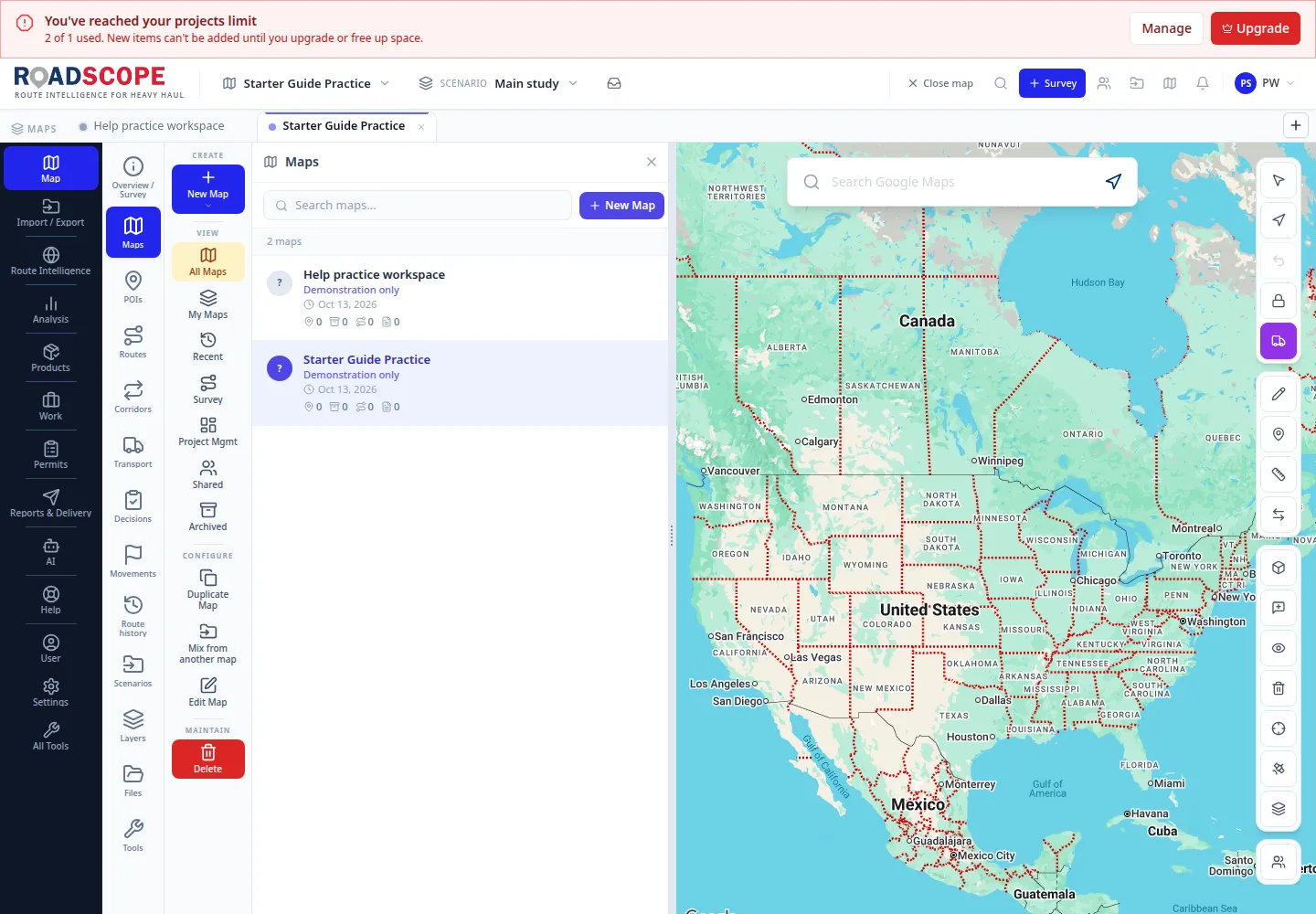
Task: Open the PW user account dropdown
Action: (x=1265, y=83)
